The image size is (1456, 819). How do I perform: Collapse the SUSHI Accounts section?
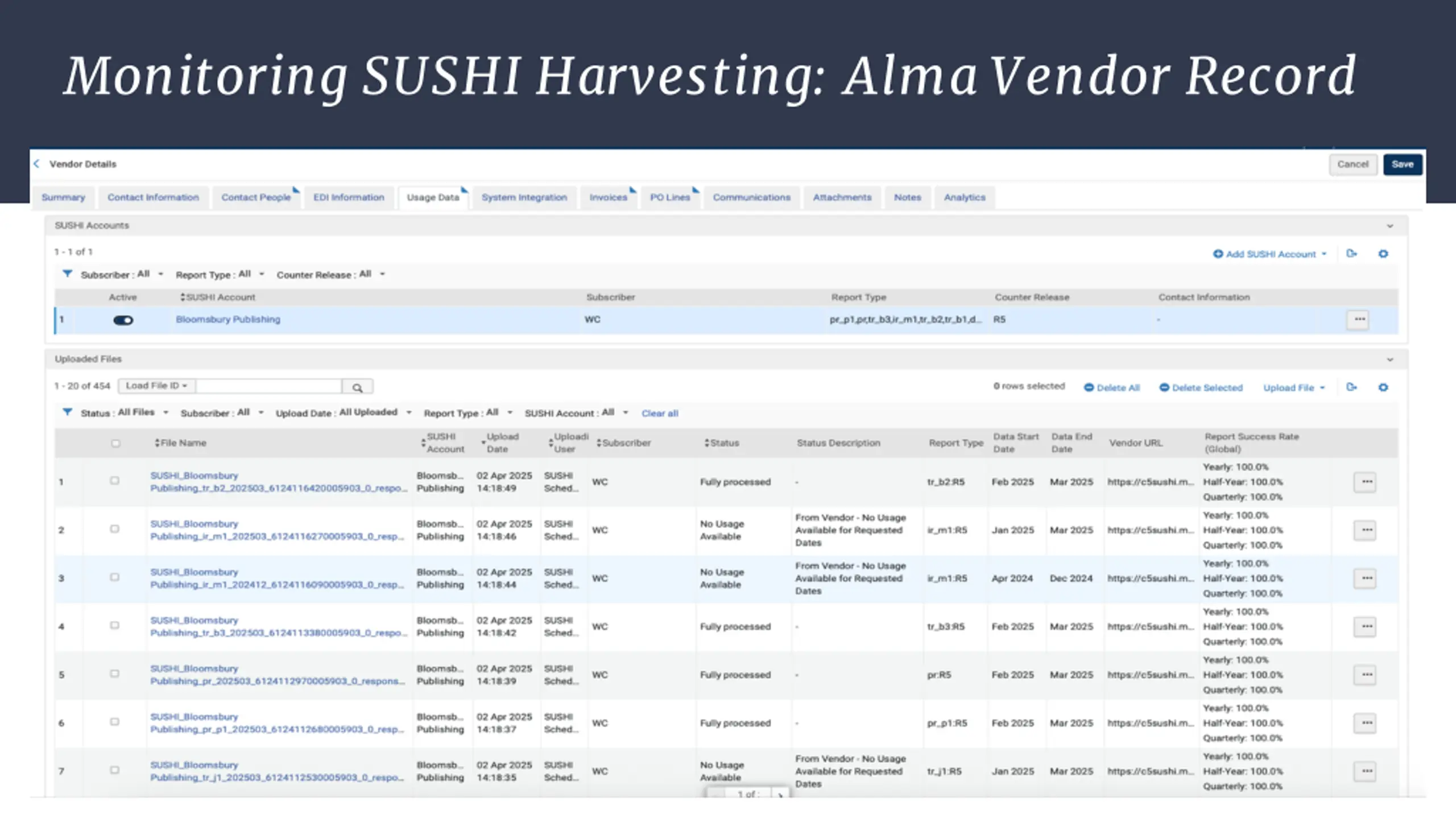(x=1390, y=226)
